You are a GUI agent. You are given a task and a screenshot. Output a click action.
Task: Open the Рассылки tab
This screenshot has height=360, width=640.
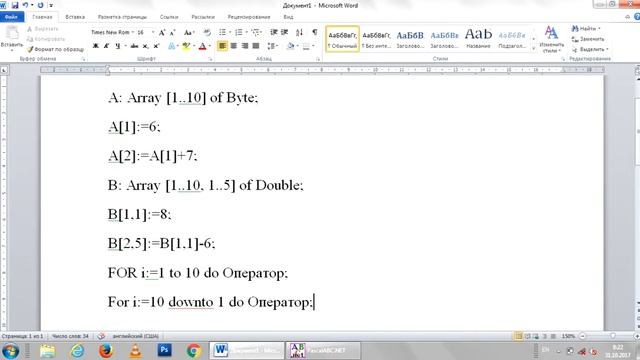coord(203,17)
